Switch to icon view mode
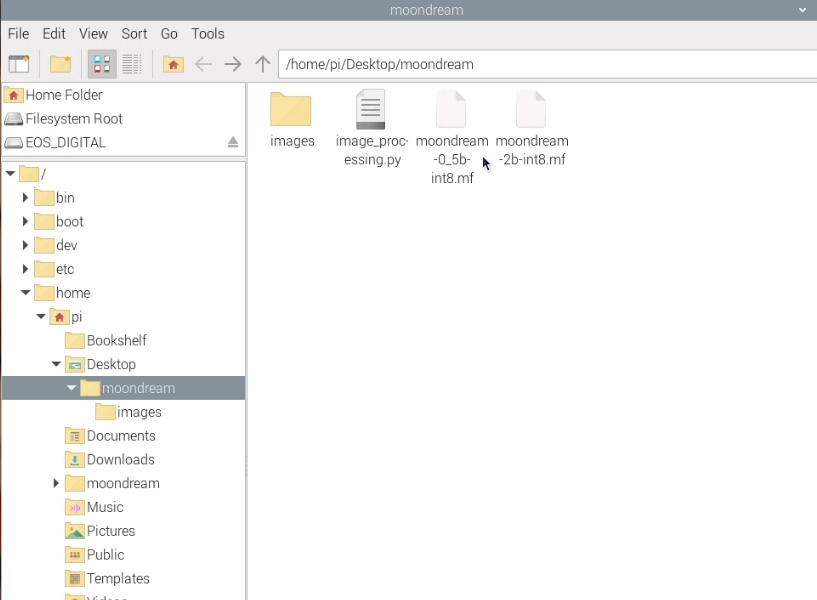The height and width of the screenshot is (600, 817). (101, 64)
